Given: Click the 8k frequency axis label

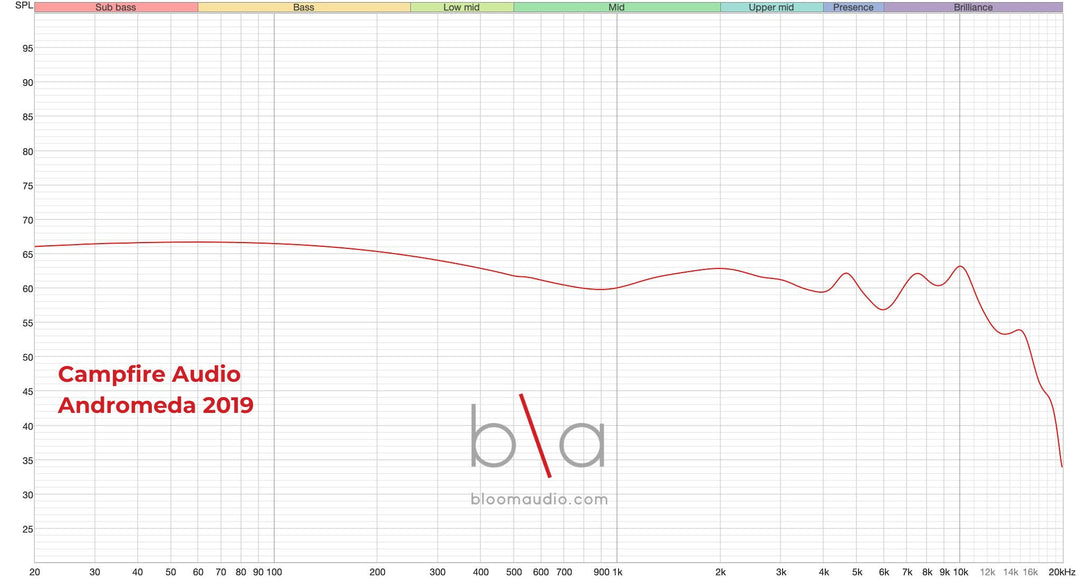Looking at the screenshot, I should point(927,572).
